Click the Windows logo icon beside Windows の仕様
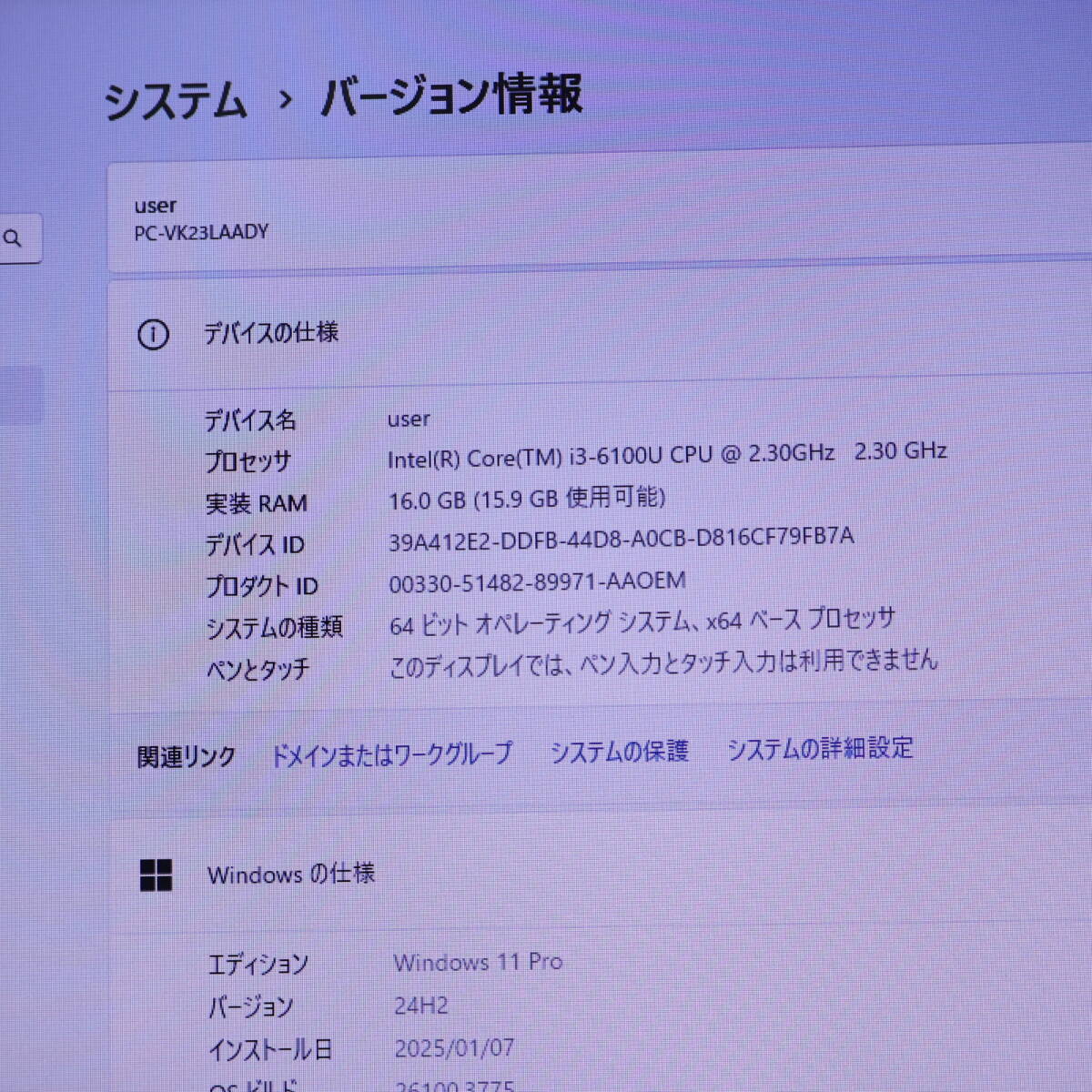 tap(157, 875)
